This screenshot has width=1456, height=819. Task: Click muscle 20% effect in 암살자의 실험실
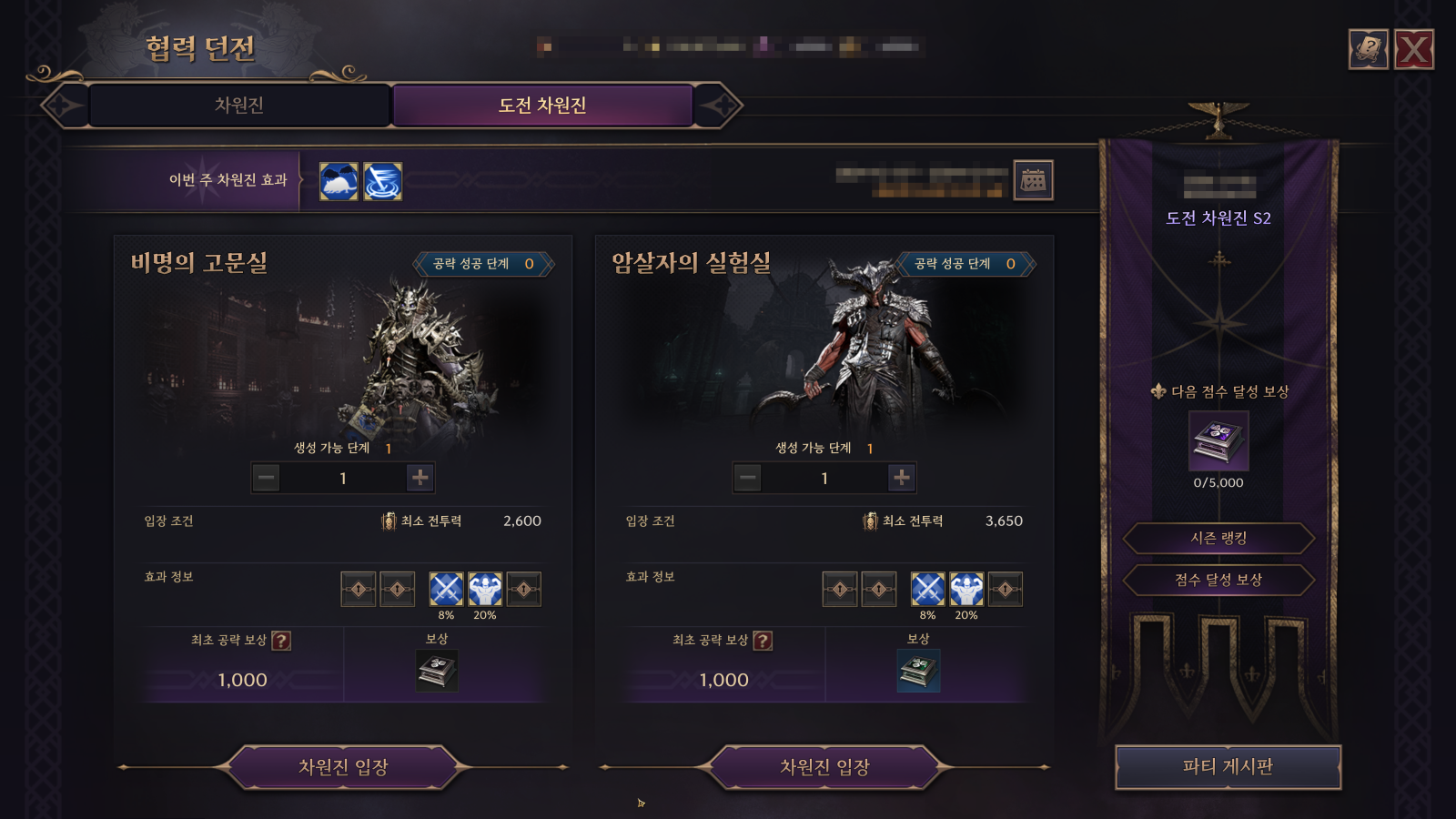(x=966, y=589)
